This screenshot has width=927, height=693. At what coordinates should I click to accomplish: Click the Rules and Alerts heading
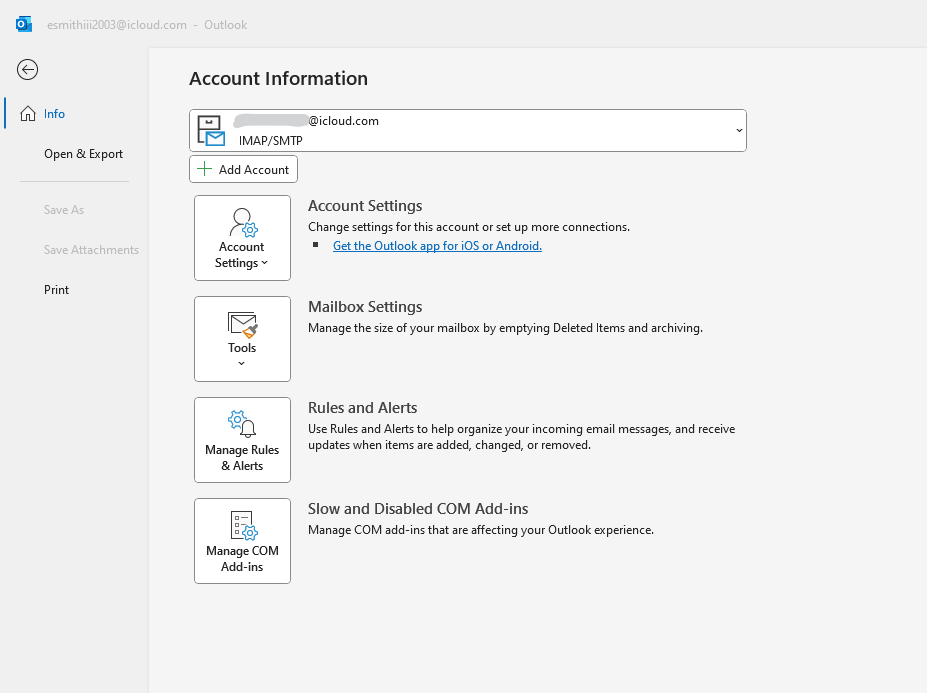pos(362,408)
